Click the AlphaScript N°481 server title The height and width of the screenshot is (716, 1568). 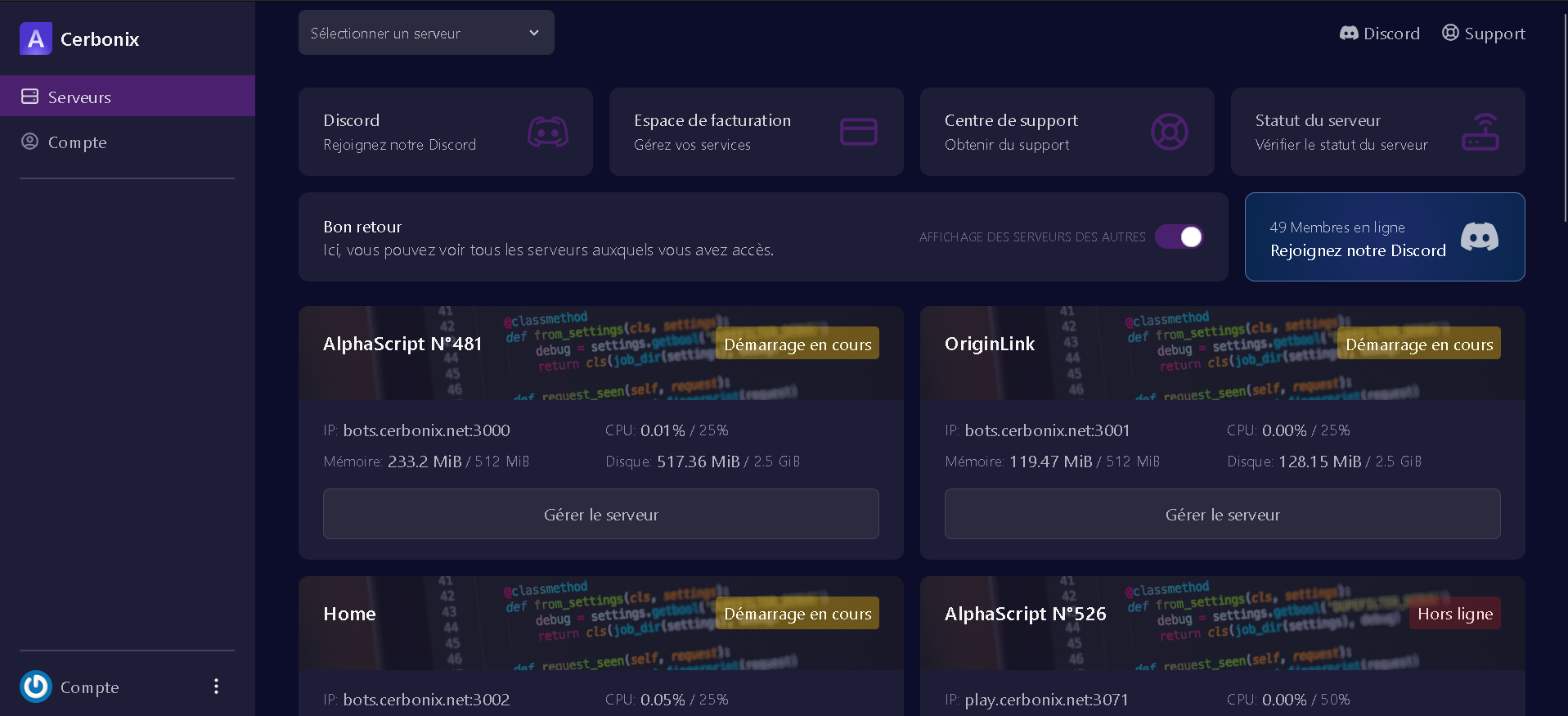(402, 344)
